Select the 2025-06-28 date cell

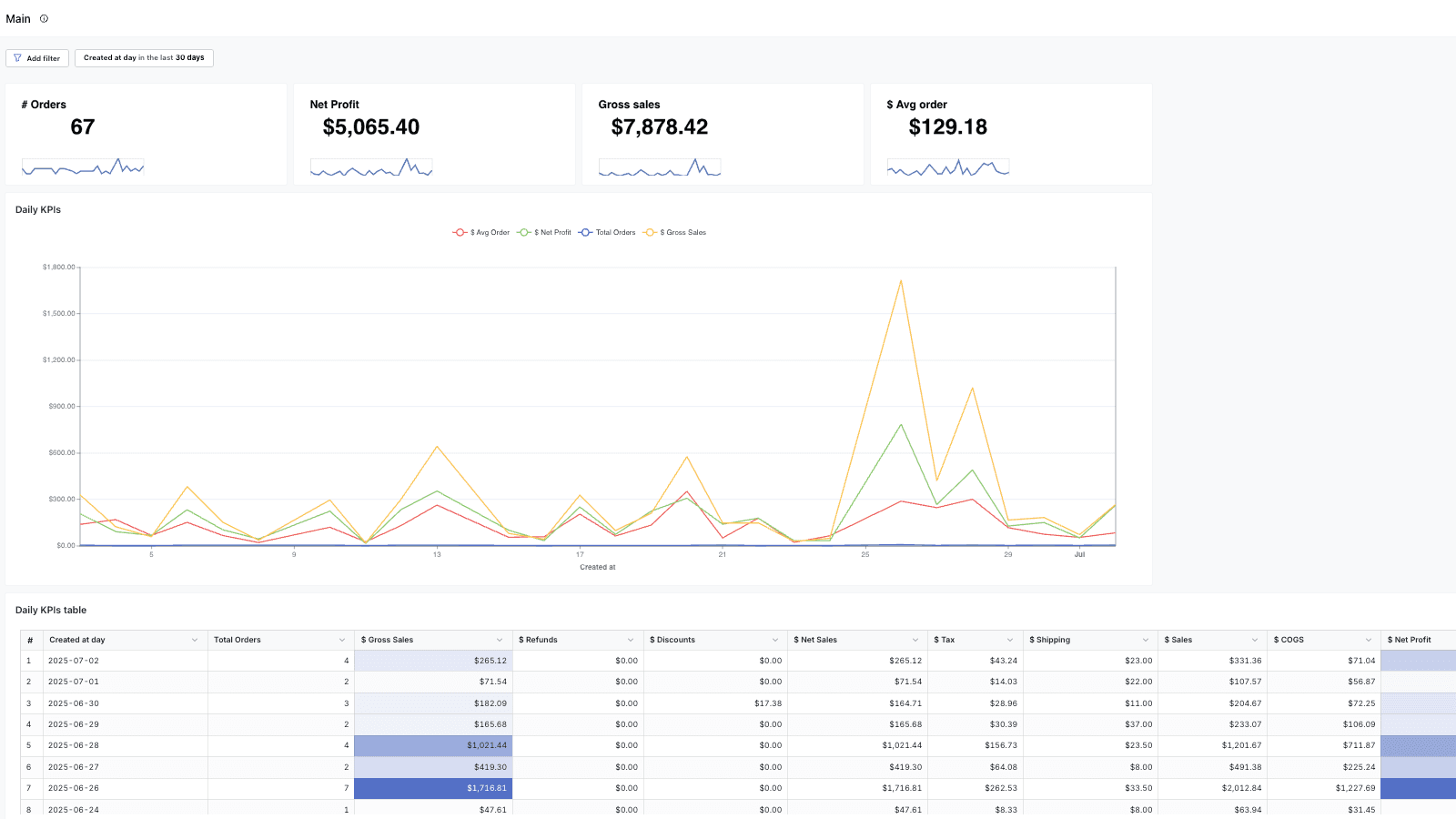[74, 745]
